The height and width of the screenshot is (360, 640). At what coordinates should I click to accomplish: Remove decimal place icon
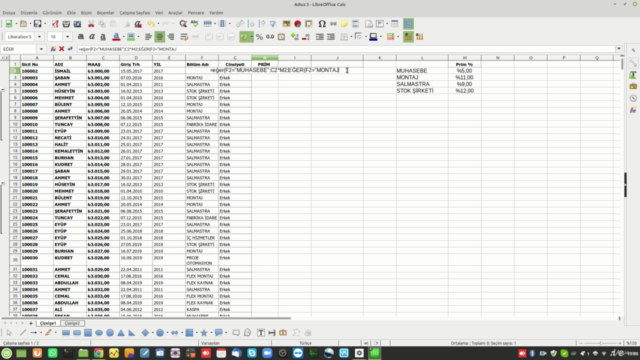[x=306, y=37]
